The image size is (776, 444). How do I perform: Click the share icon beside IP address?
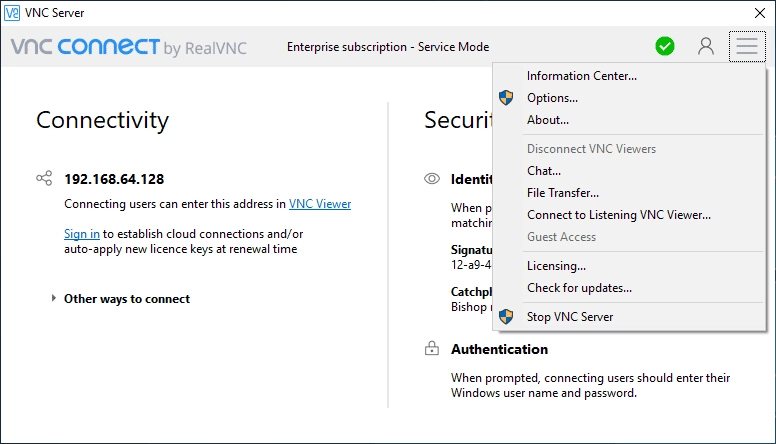click(44, 178)
